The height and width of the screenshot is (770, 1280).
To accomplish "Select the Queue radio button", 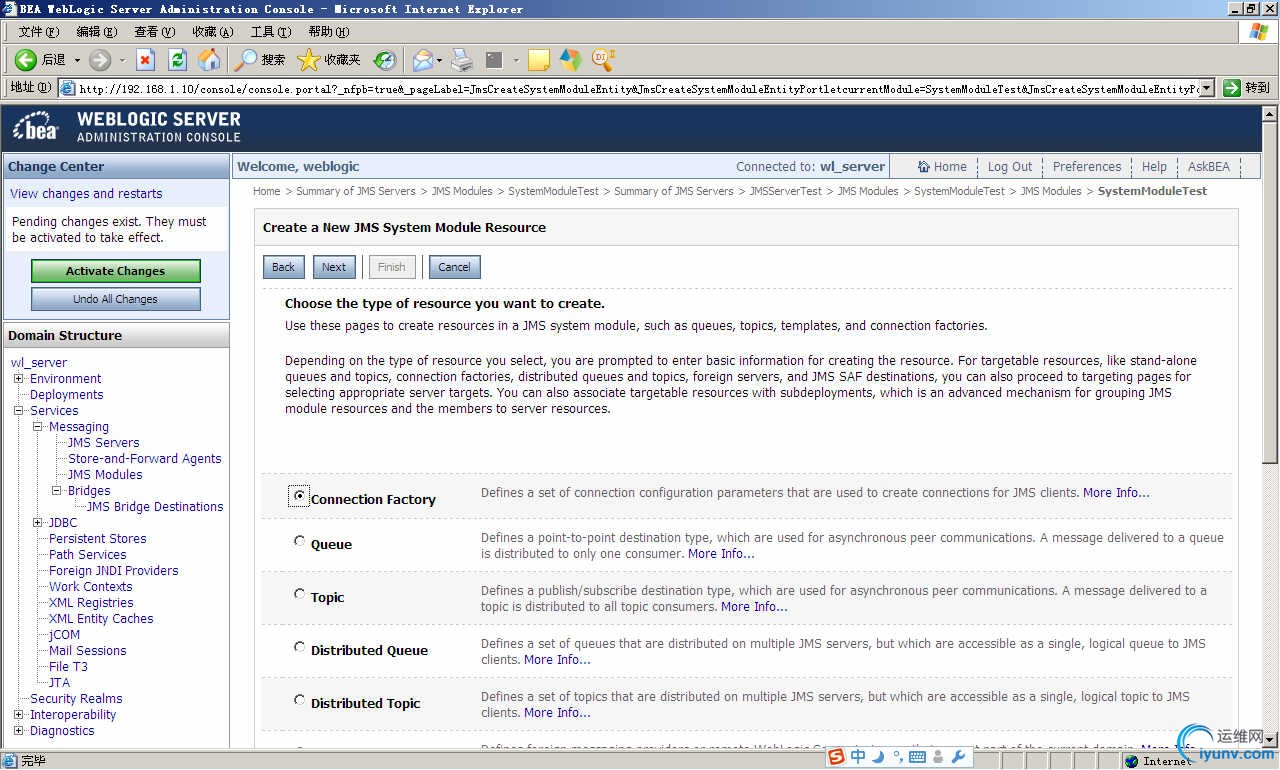I will 299,541.
